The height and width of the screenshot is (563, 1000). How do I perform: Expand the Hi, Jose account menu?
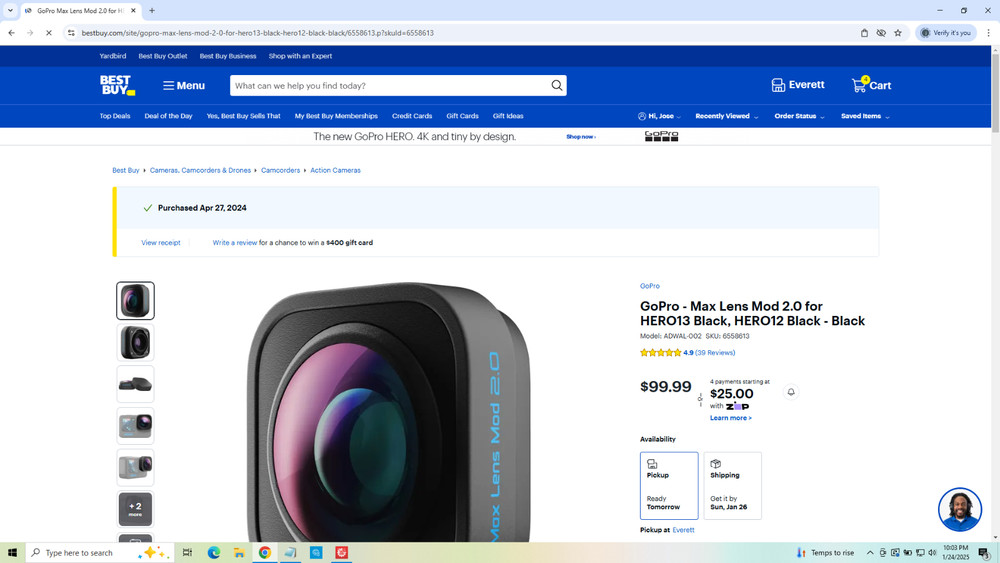[x=659, y=116]
